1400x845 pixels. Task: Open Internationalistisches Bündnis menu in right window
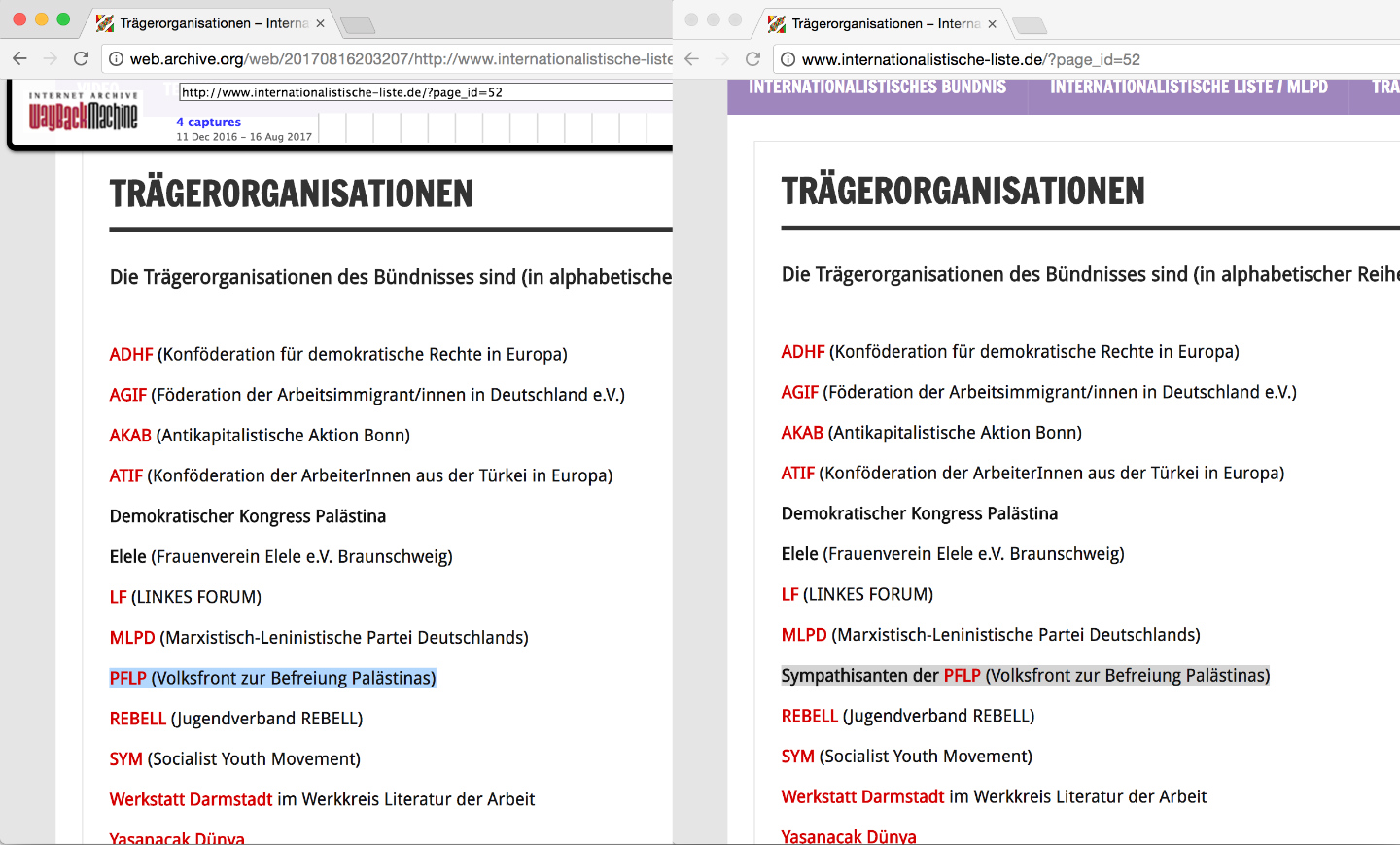tap(877, 87)
